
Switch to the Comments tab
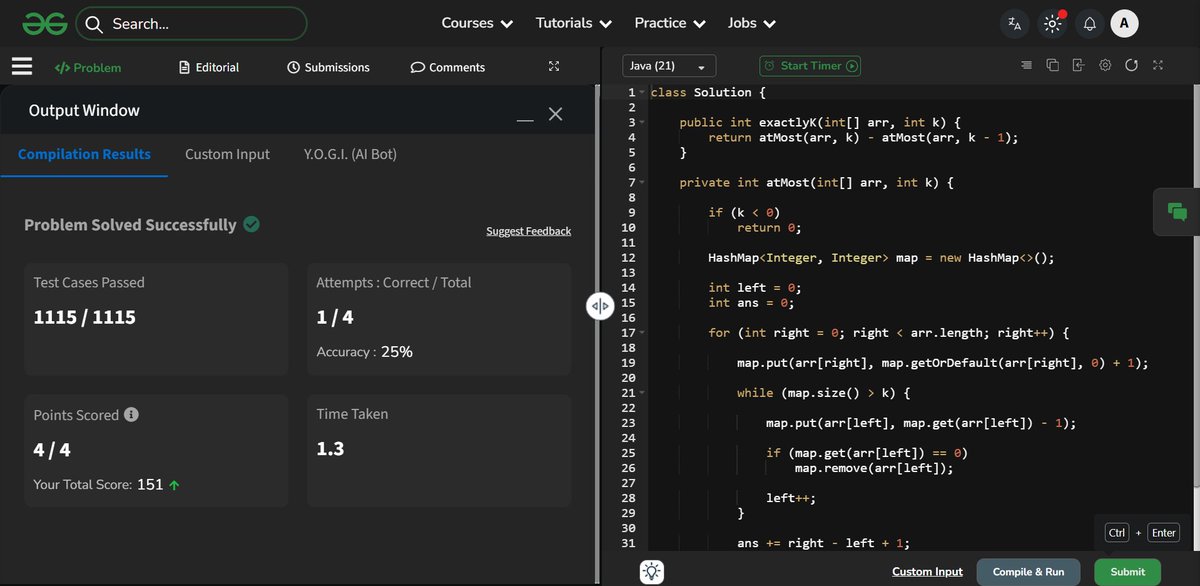447,67
